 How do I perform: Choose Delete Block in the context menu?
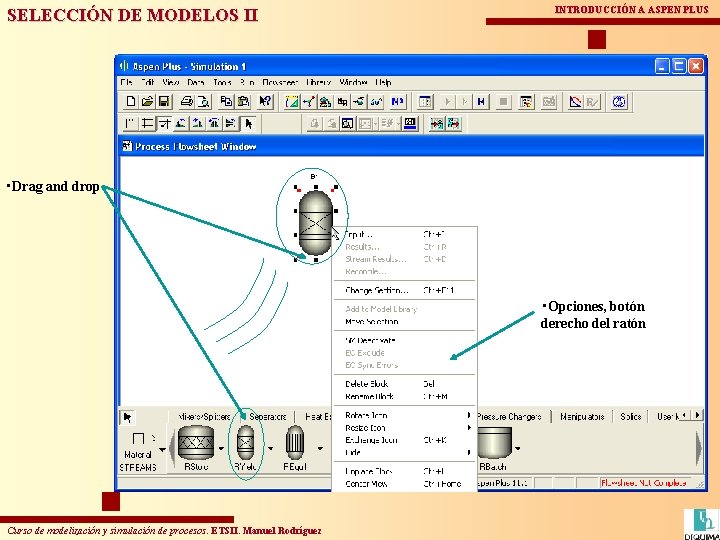click(x=405, y=384)
